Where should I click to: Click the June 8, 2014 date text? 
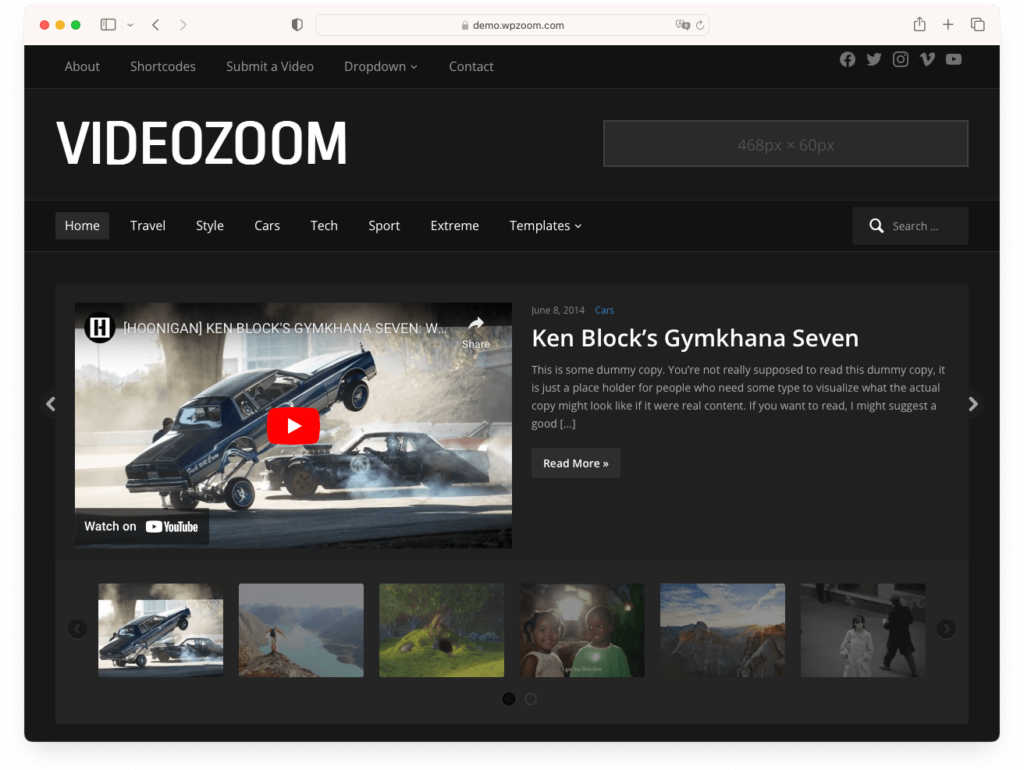point(558,310)
